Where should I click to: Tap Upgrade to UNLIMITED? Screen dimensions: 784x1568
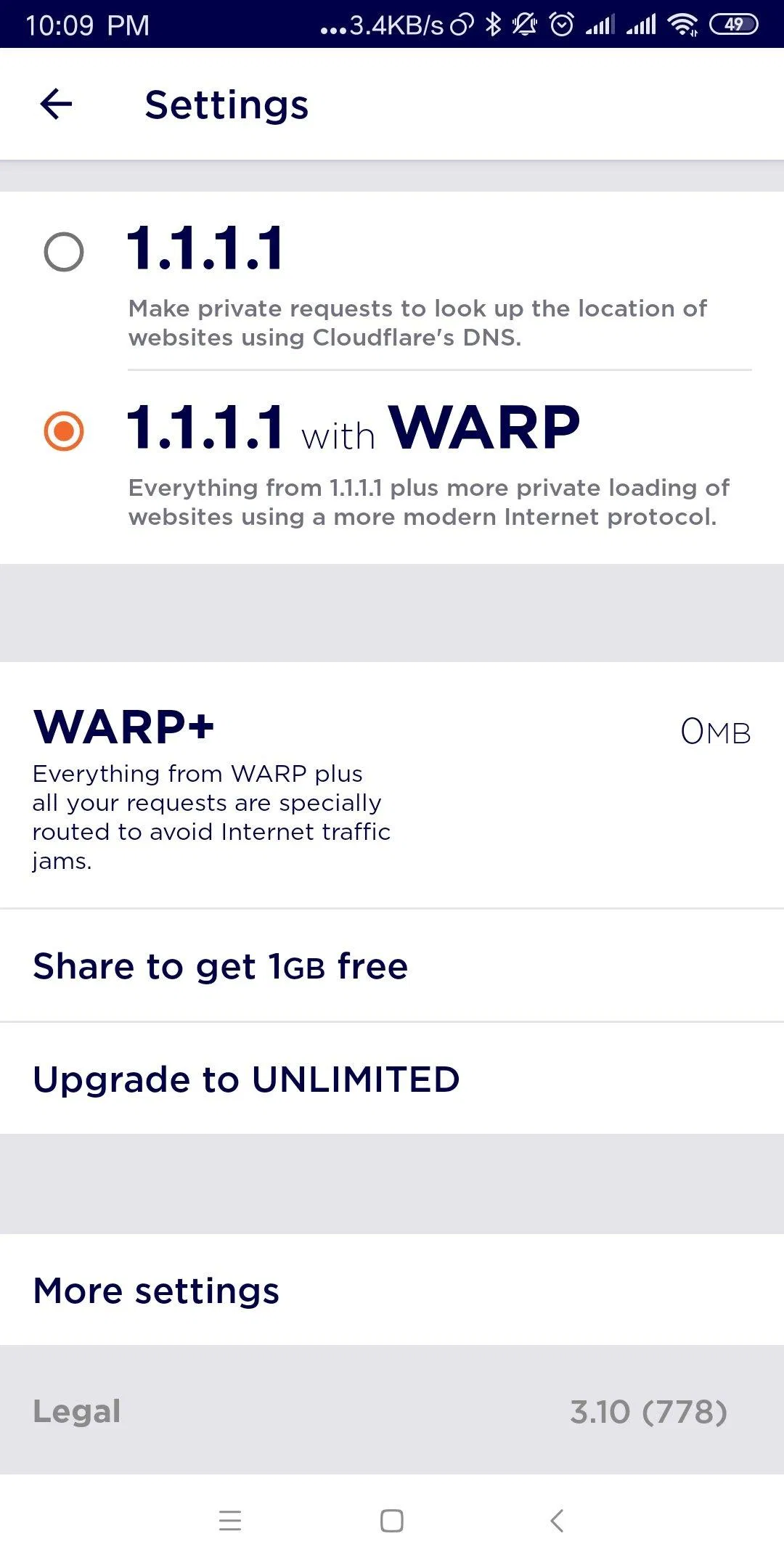click(x=247, y=1079)
